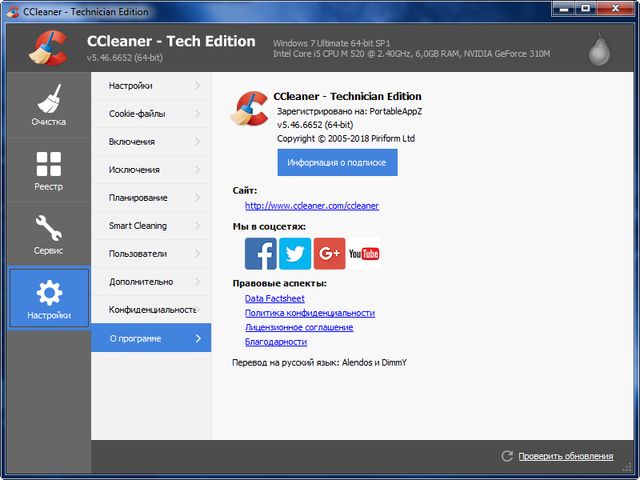Open the Google+ social page icon

[329, 253]
